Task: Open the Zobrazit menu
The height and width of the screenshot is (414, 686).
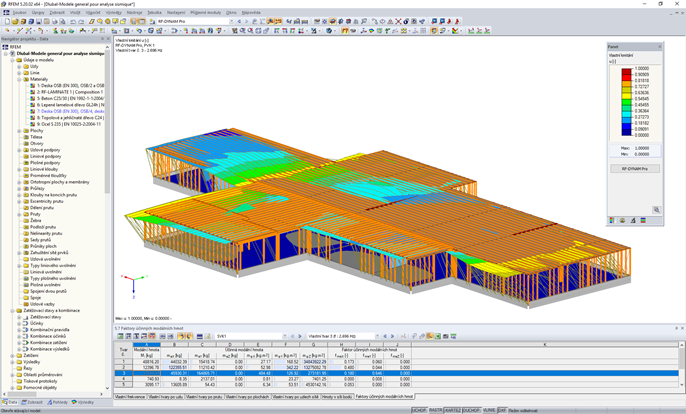Action: click(57, 13)
